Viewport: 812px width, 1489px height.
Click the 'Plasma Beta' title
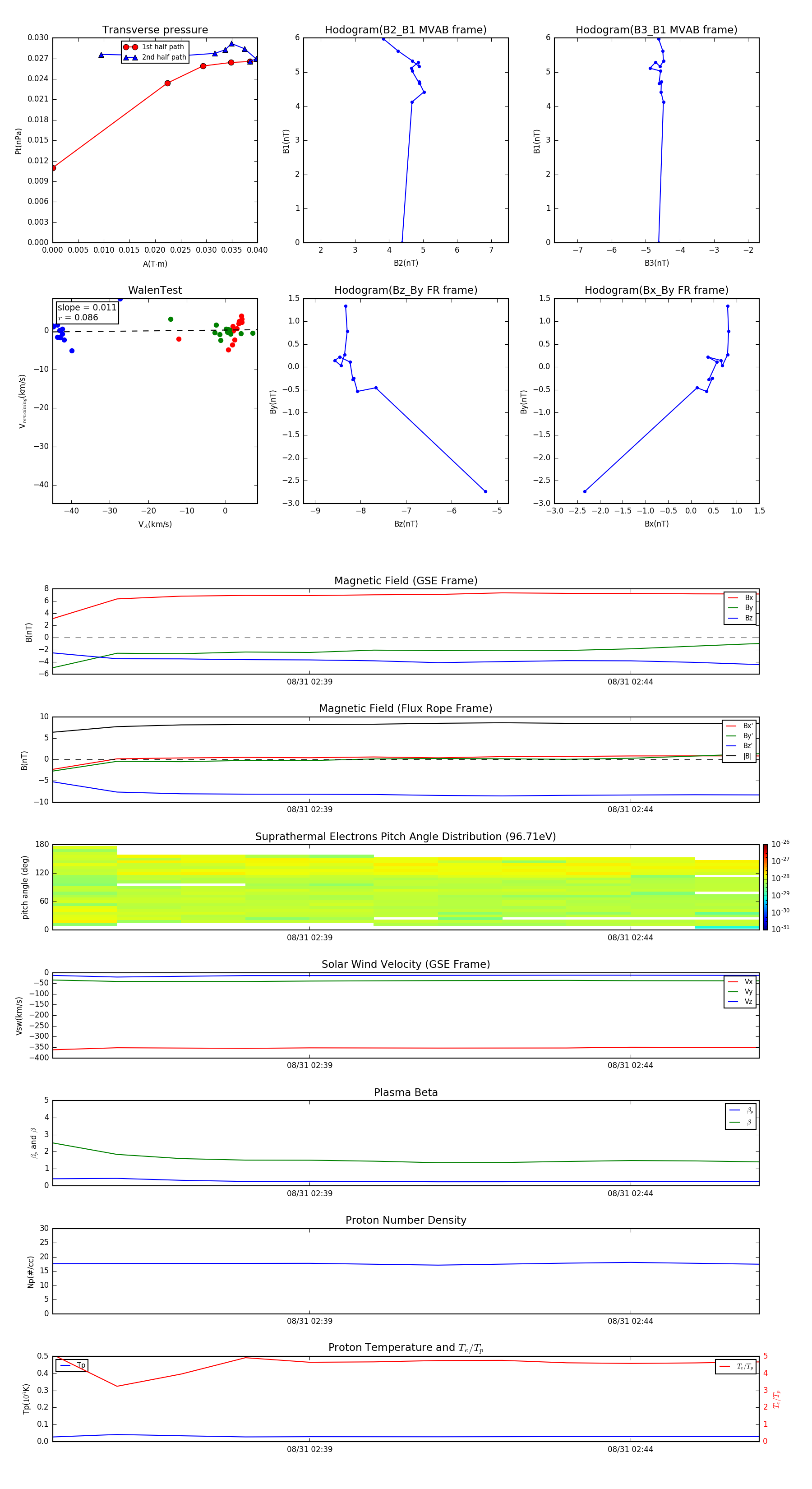pyautogui.click(x=406, y=1092)
